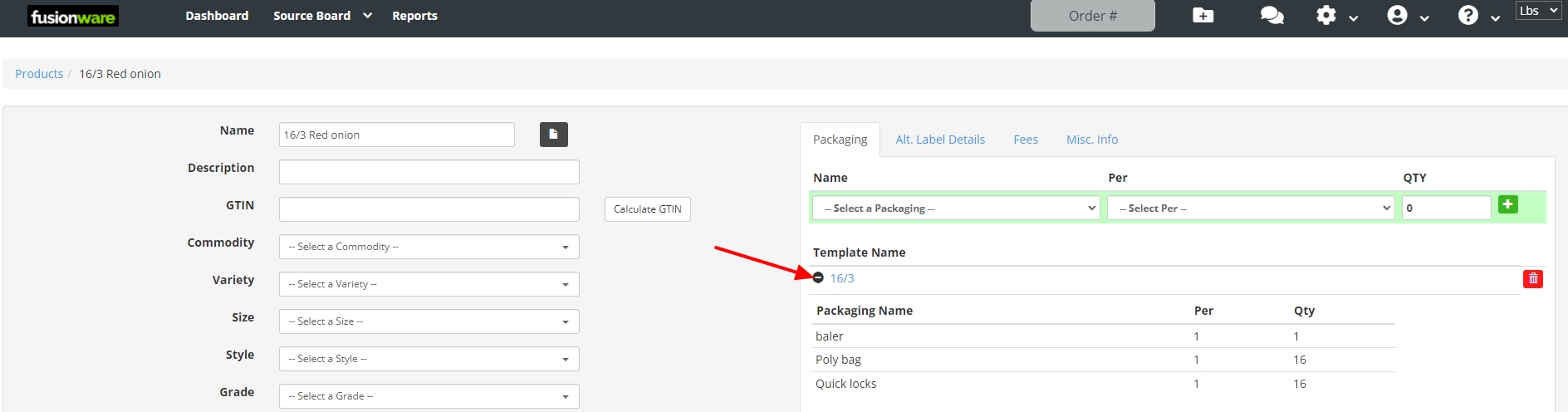Screen dimensions: 1568x412
Task: Click into the Description input field
Action: tap(429, 172)
